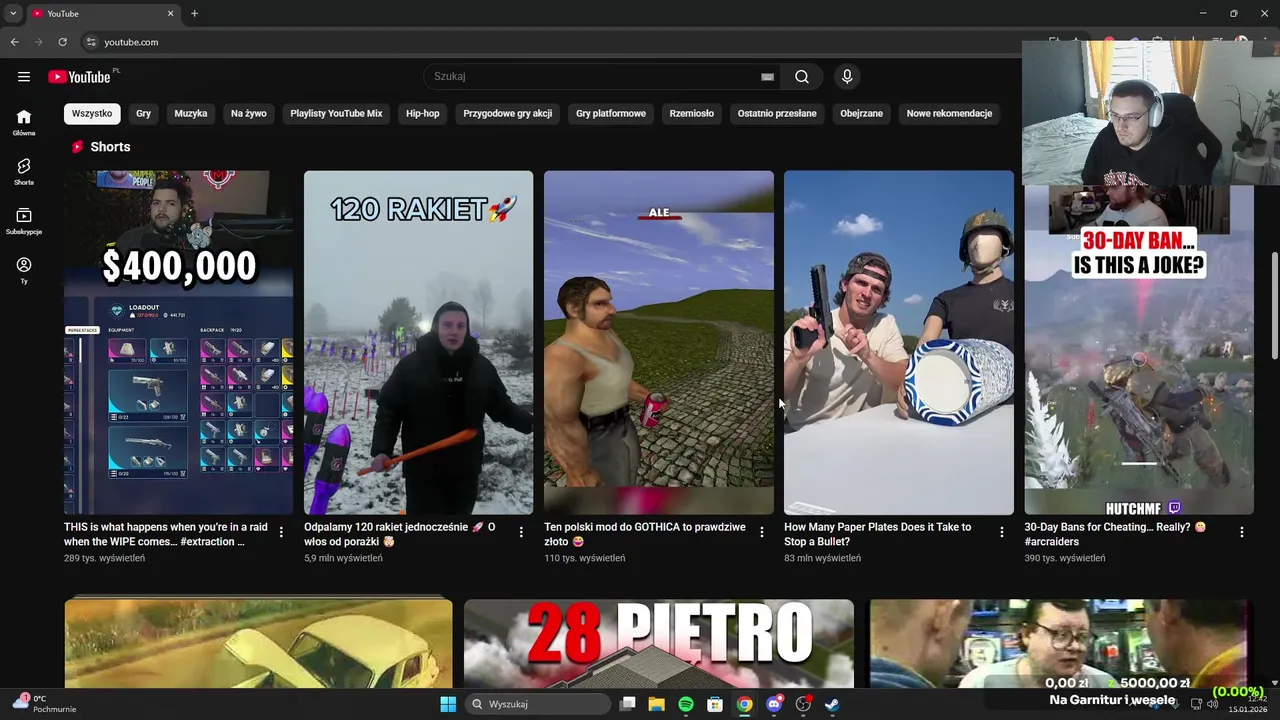Image resolution: width=1280 pixels, height=720 pixels.
Task: Open Steam from the taskbar
Action: point(832,704)
